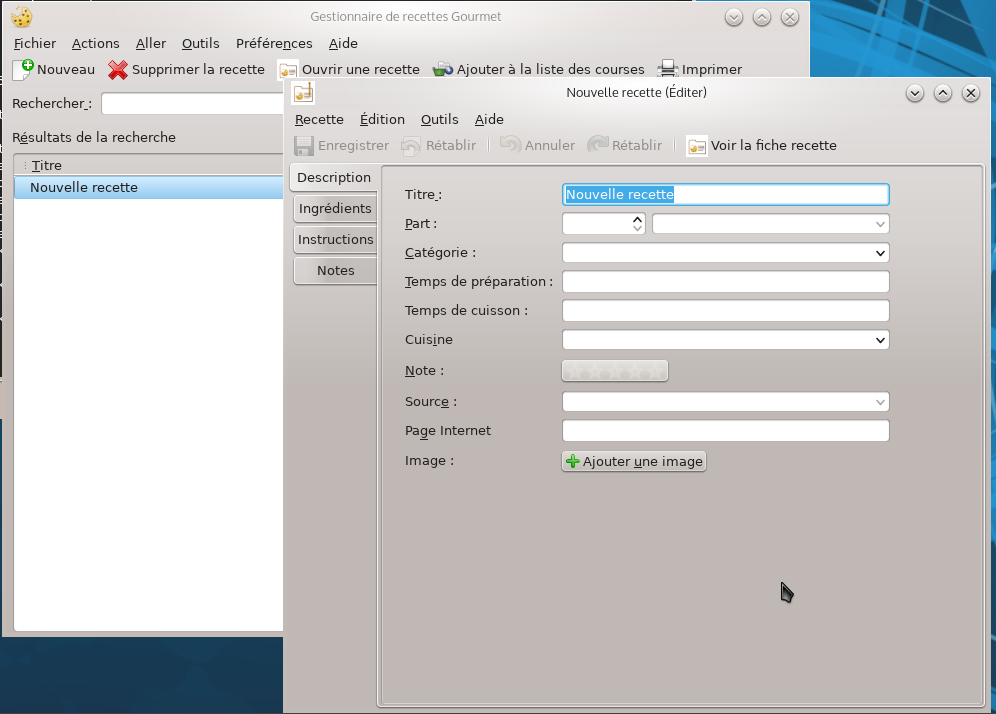Open the Édition menu
Screen dimensions: 996x714
tap(382, 119)
